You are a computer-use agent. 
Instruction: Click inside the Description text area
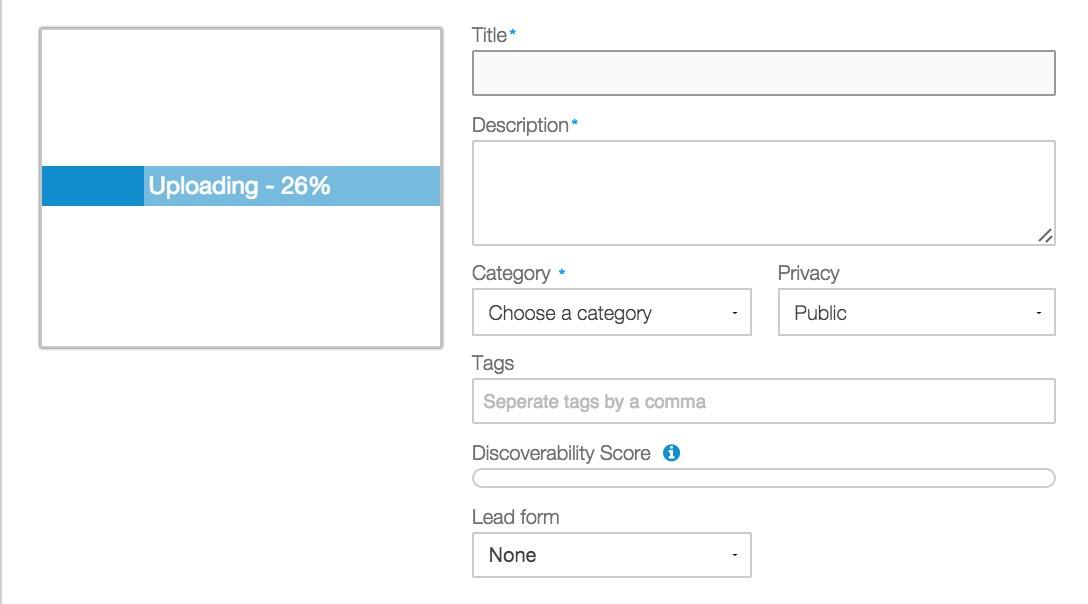[x=764, y=193]
